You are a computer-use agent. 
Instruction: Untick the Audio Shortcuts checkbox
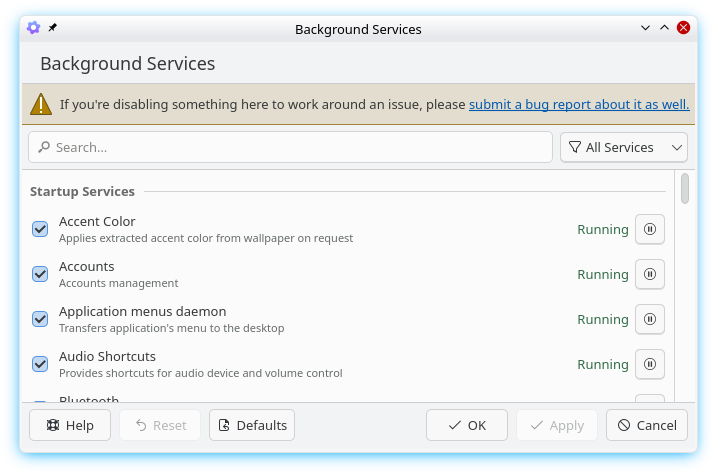(x=40, y=364)
